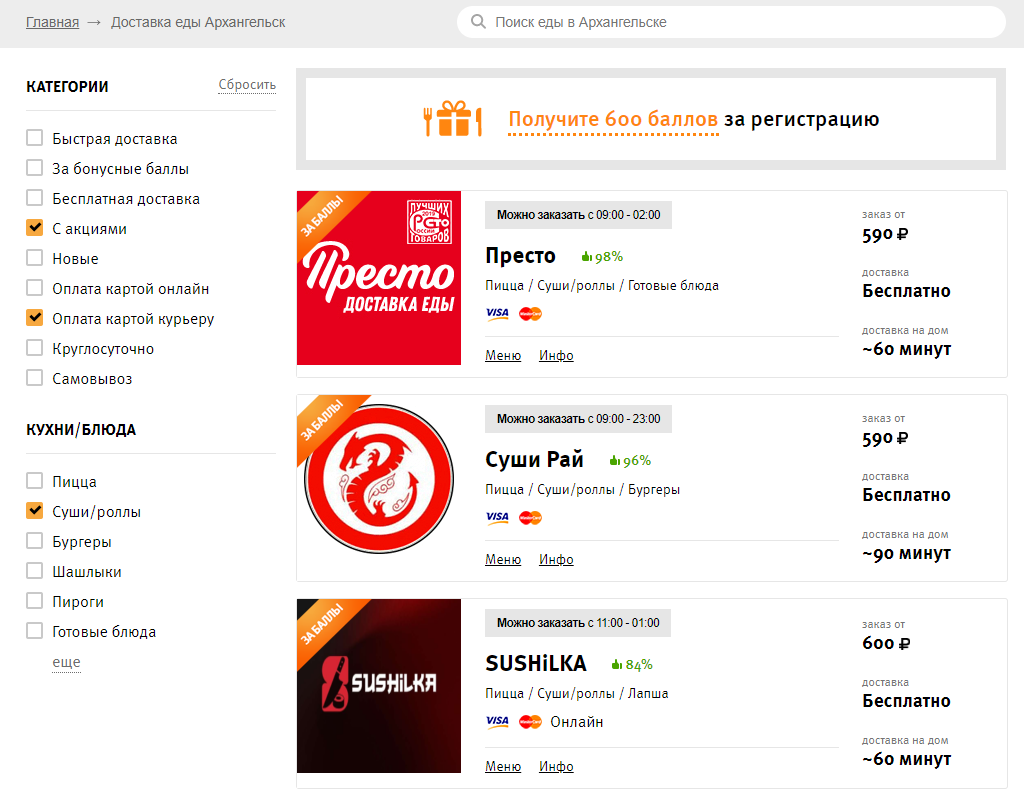This screenshot has height=803, width=1024.
Task: Select the Новые checkbox
Action: [35, 258]
